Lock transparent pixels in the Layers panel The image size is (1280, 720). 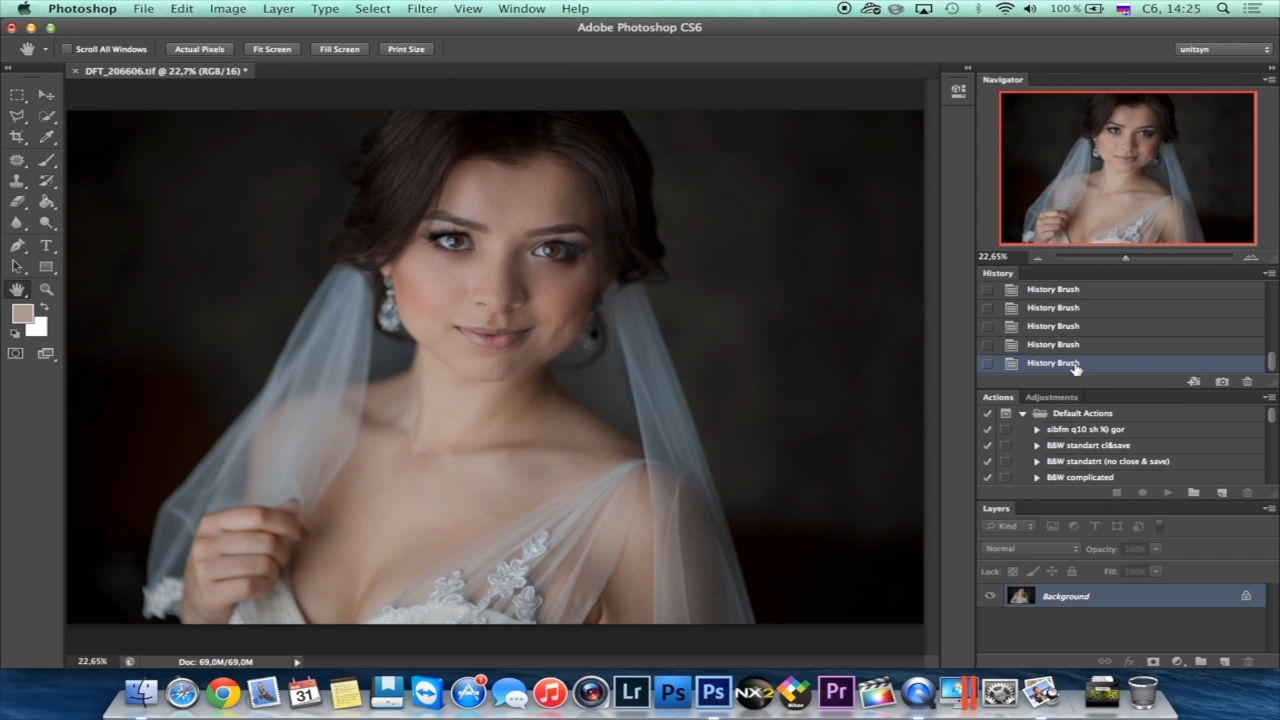point(1013,572)
